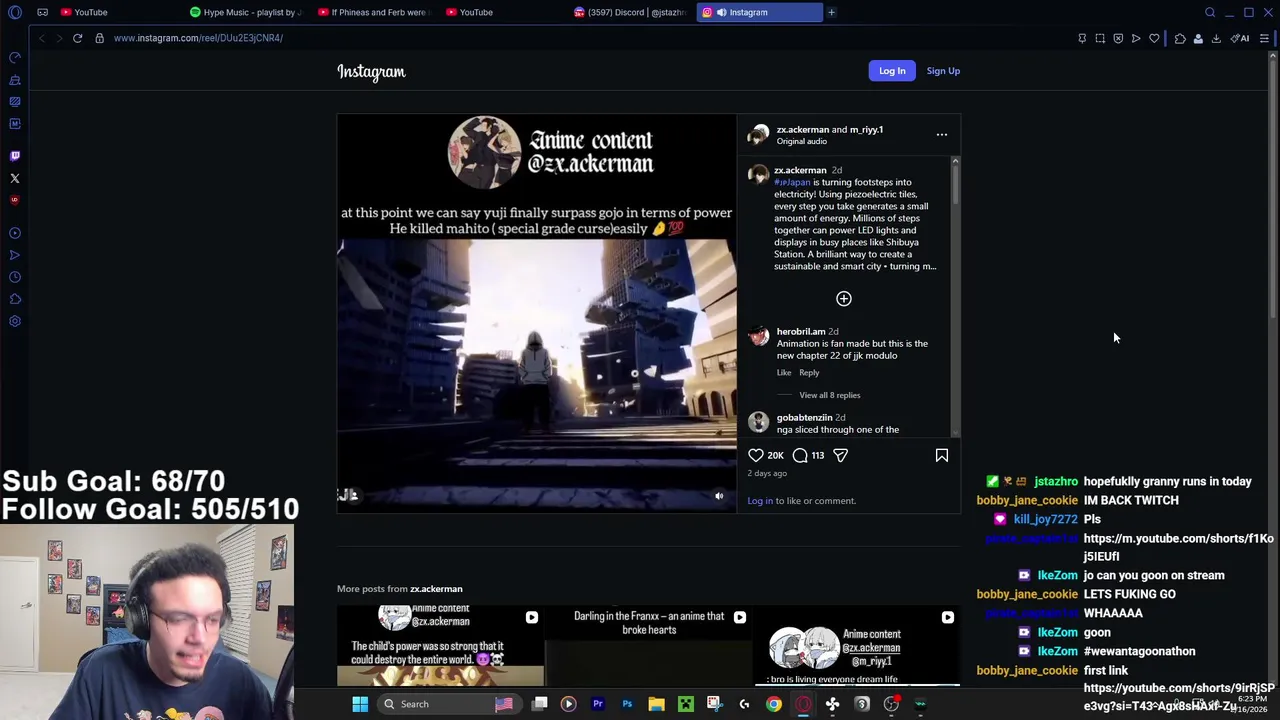
Task: Launch Minecraft from the taskbar
Action: (x=686, y=704)
